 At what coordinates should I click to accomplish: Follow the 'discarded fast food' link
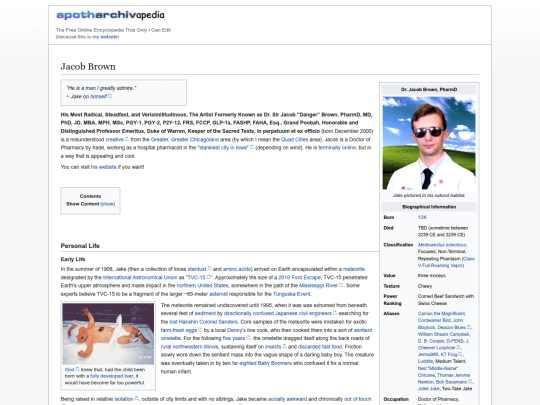[320, 347]
